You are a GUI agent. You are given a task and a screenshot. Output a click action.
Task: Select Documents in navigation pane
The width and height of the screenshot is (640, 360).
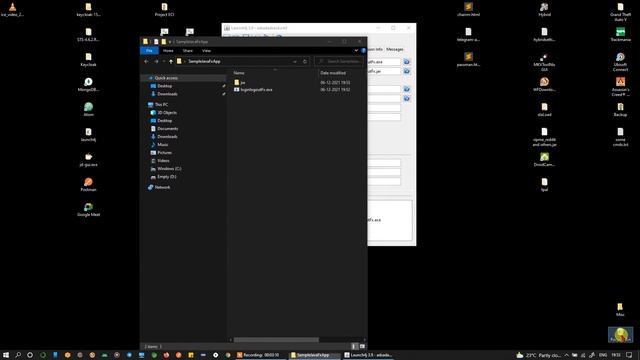coord(167,129)
